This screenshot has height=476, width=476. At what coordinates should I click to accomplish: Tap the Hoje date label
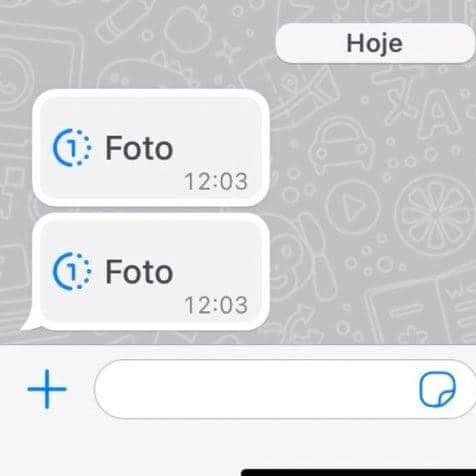(375, 43)
